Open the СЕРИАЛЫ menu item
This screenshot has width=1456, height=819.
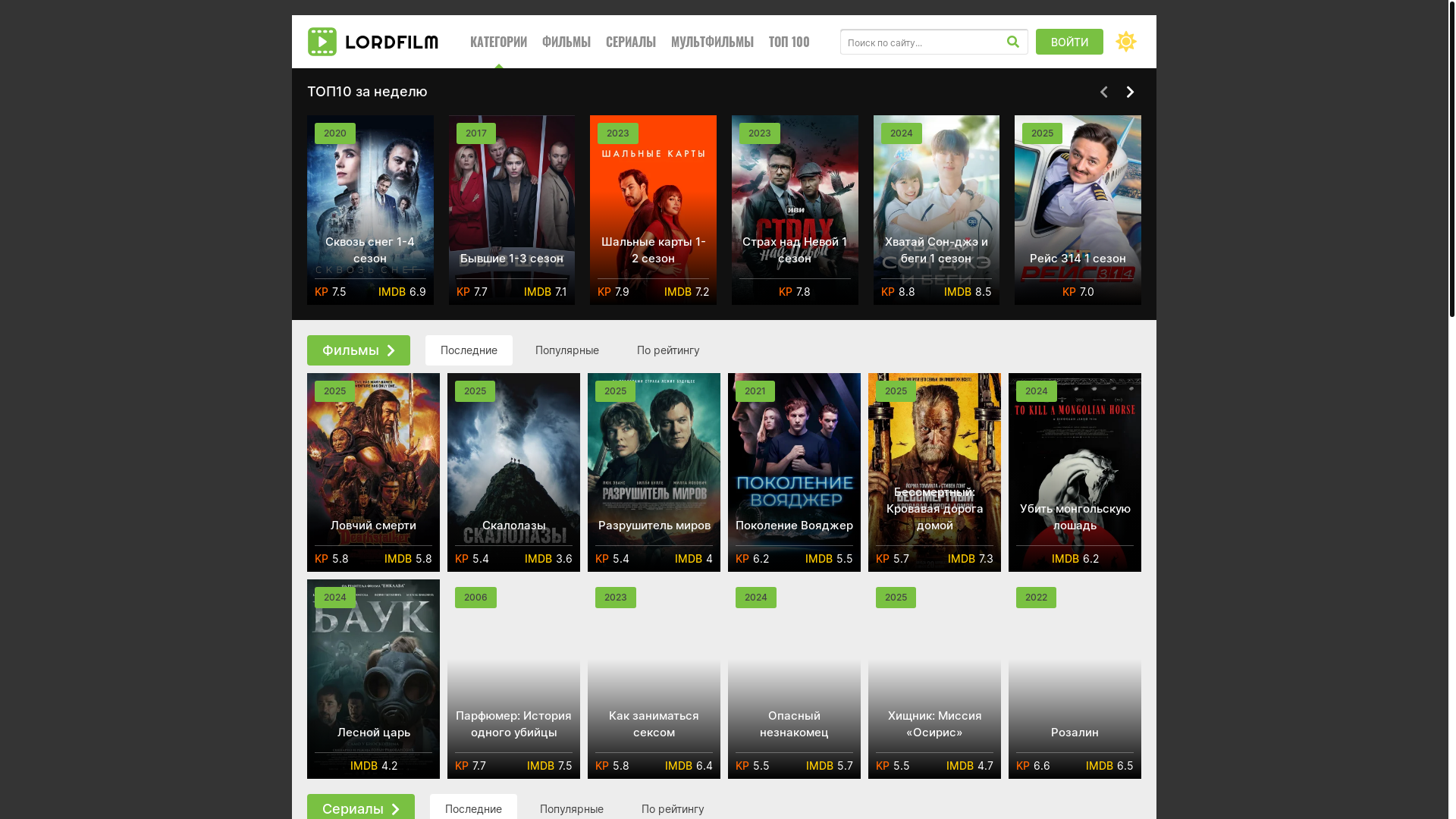(630, 42)
